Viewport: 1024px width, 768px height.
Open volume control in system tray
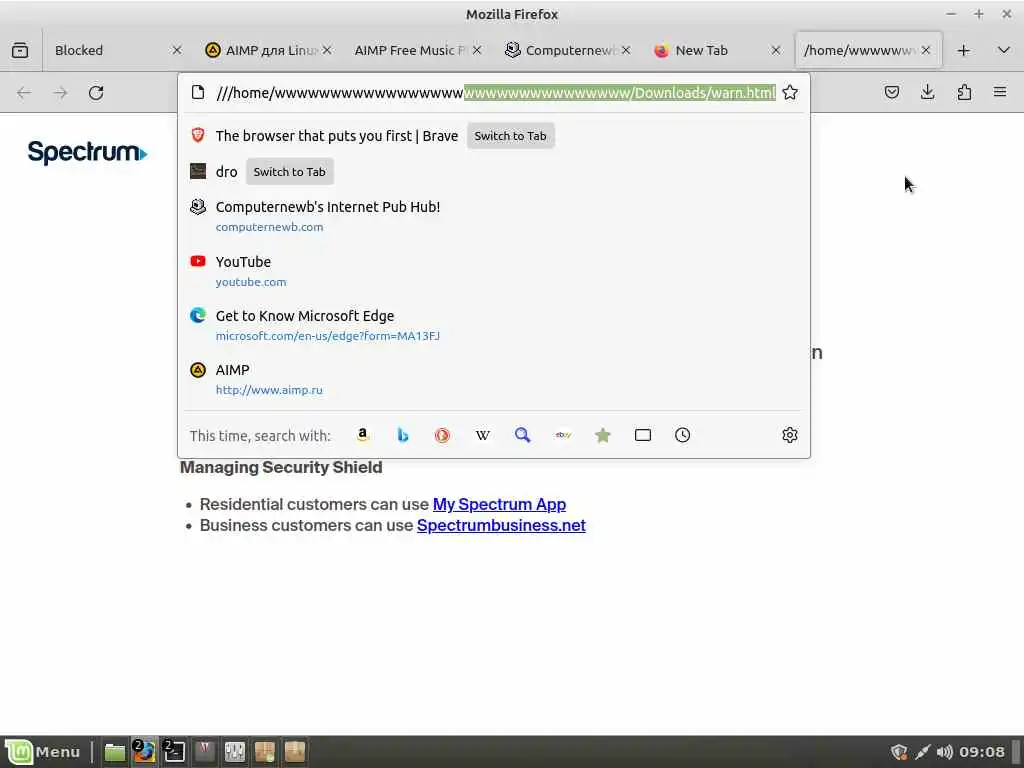click(944, 752)
